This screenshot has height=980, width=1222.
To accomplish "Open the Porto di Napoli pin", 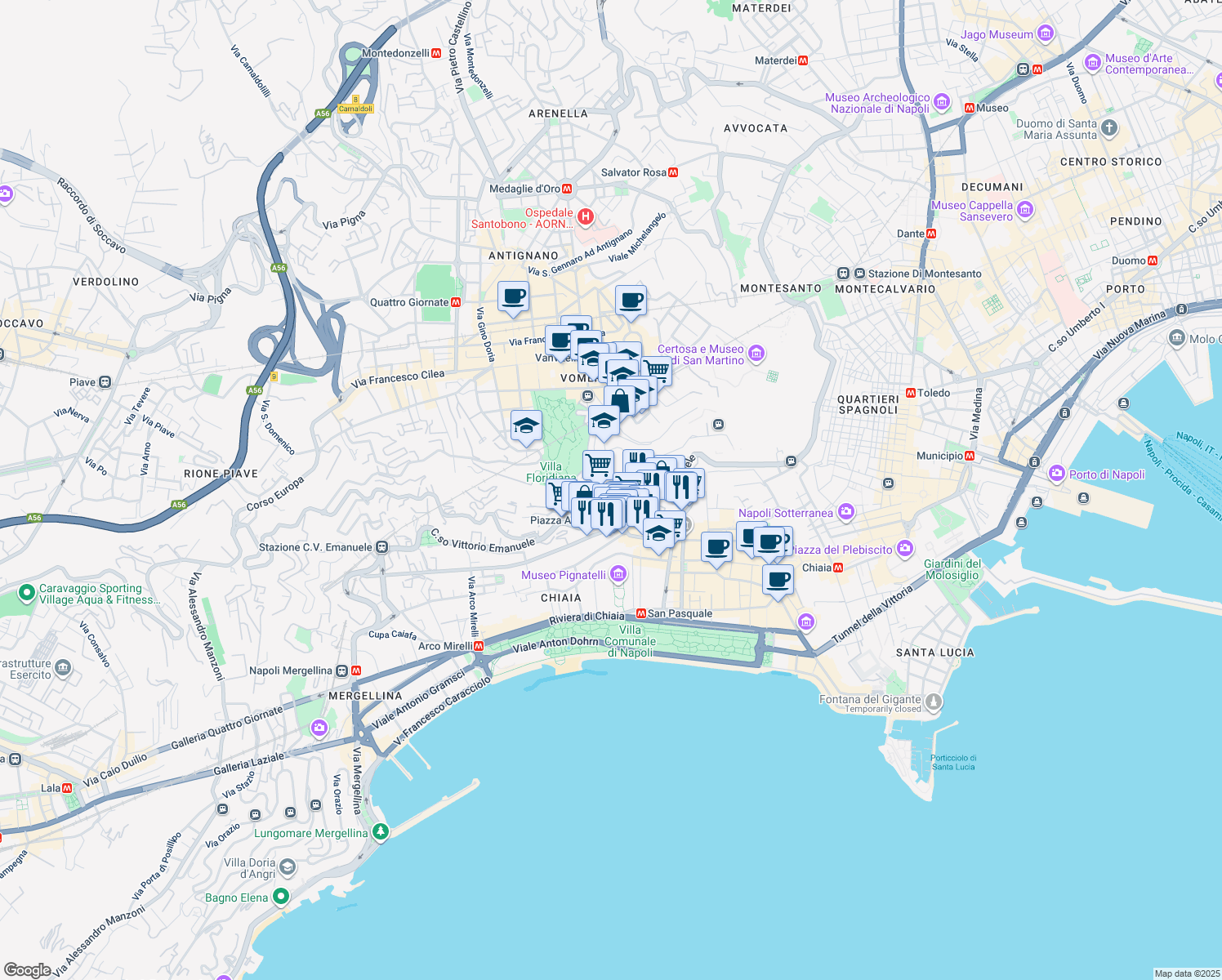I will coord(1057,474).
